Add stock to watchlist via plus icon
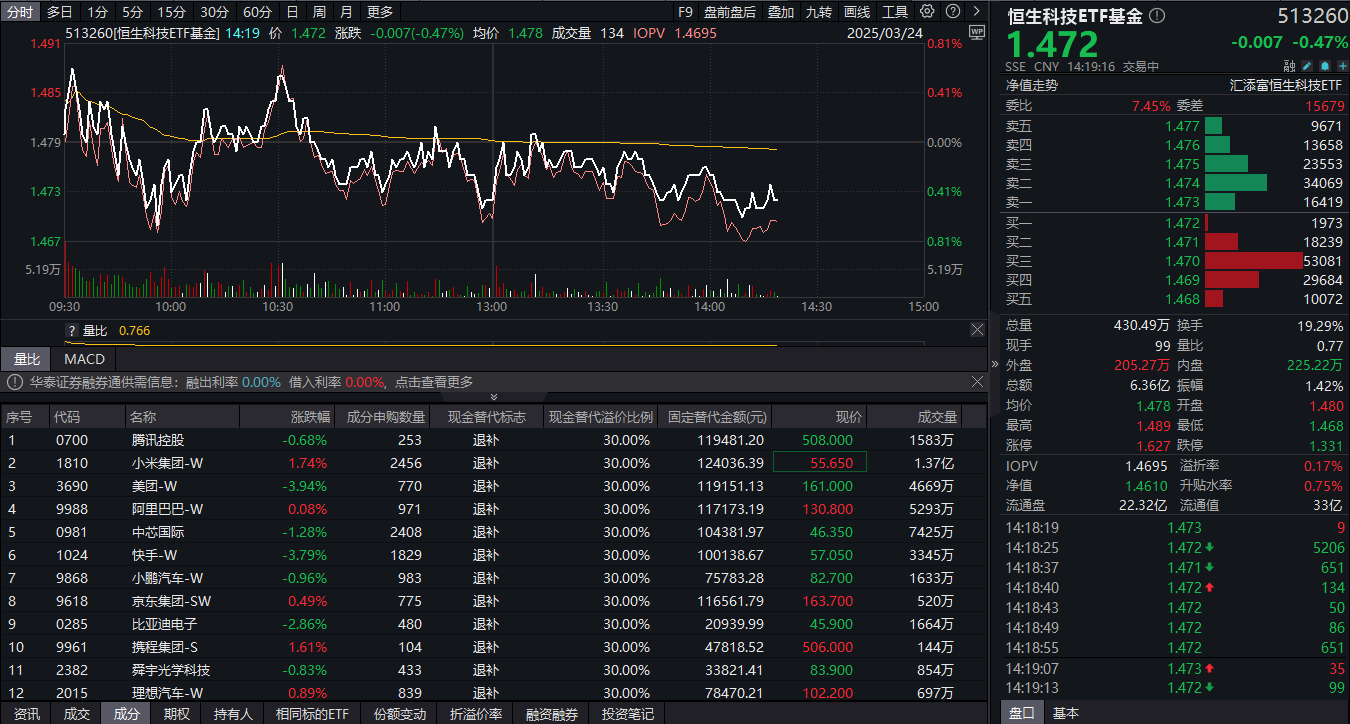This screenshot has height=724, width=1350. click(x=1342, y=65)
